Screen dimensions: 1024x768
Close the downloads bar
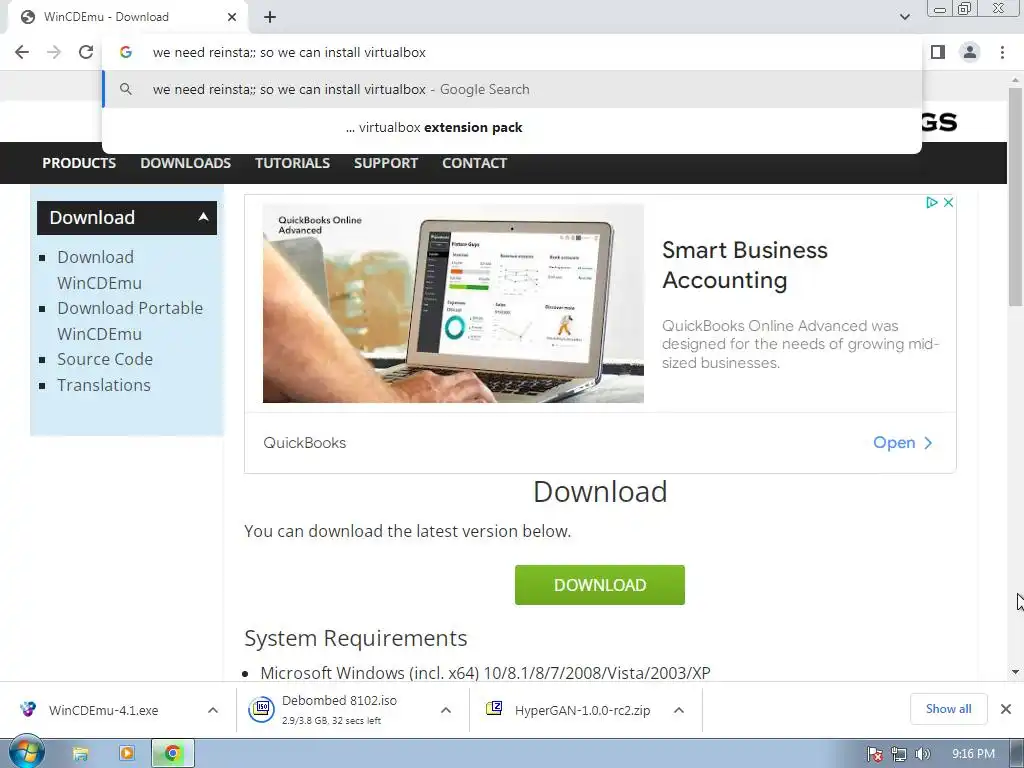click(1006, 709)
